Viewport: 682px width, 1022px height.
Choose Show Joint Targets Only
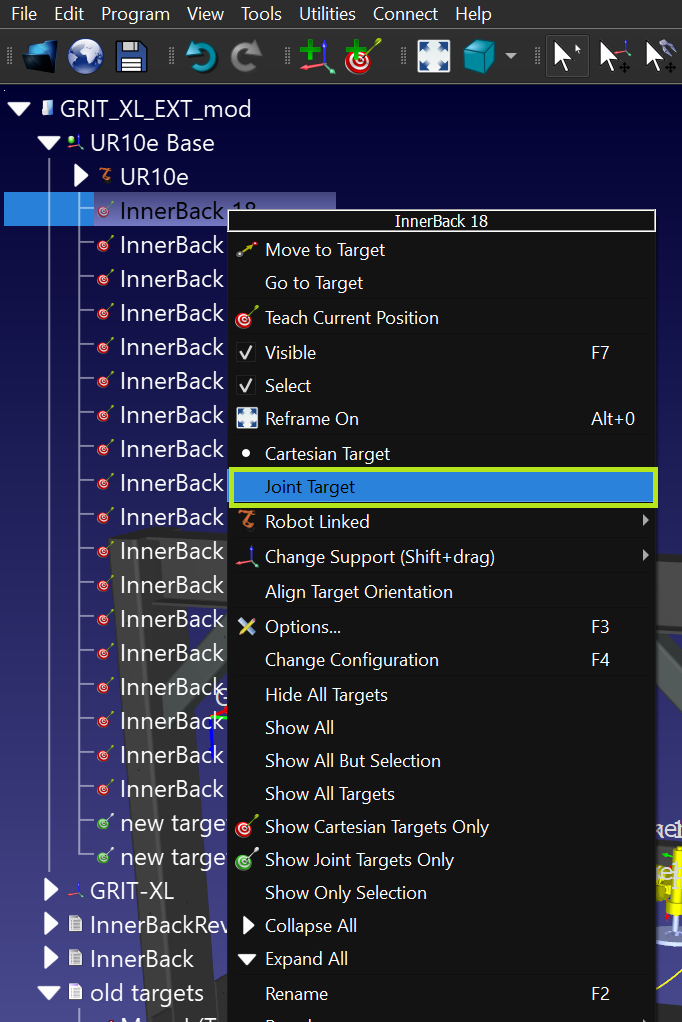click(x=359, y=860)
